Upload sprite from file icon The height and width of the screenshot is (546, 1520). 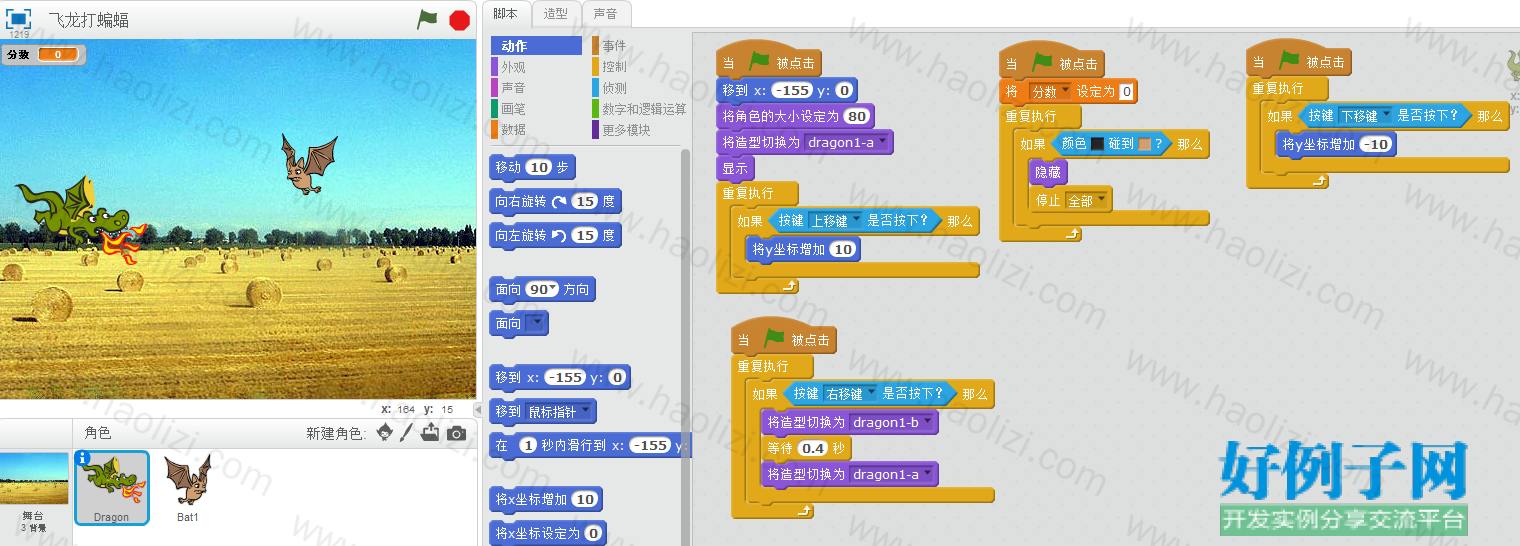pos(430,432)
